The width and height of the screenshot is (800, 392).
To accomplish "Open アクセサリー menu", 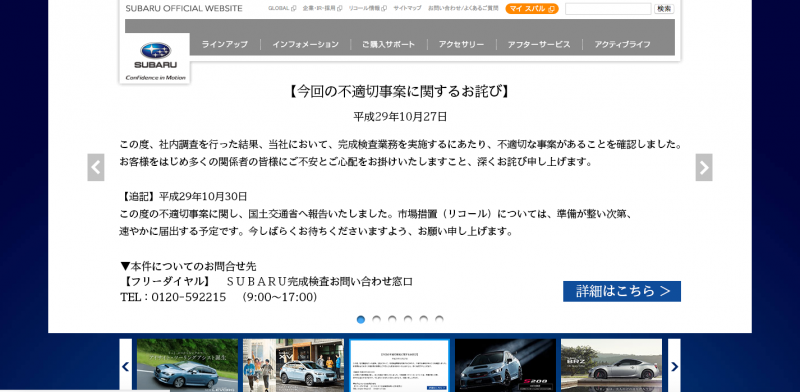I will [x=461, y=44].
